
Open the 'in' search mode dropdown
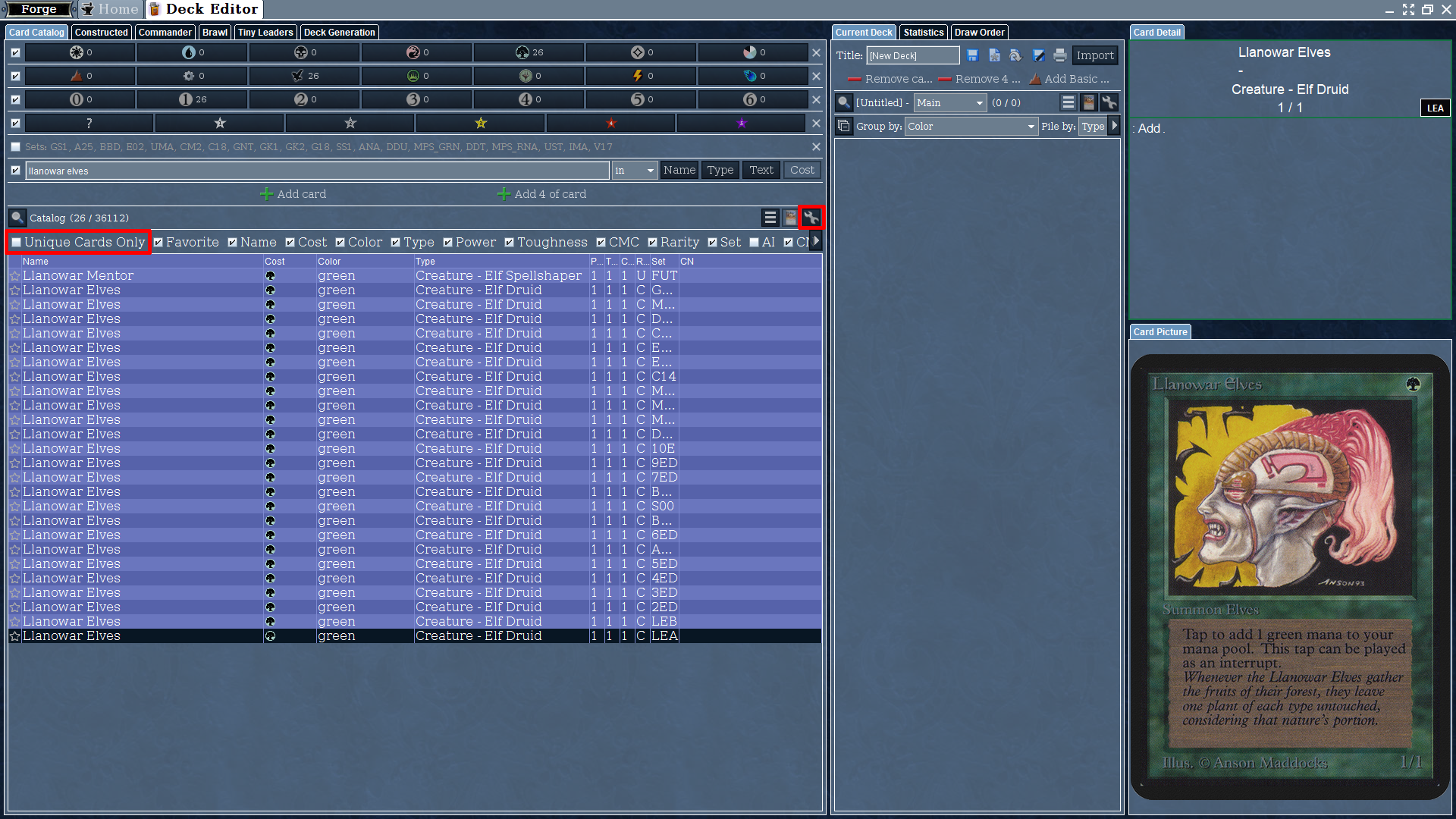[635, 171]
